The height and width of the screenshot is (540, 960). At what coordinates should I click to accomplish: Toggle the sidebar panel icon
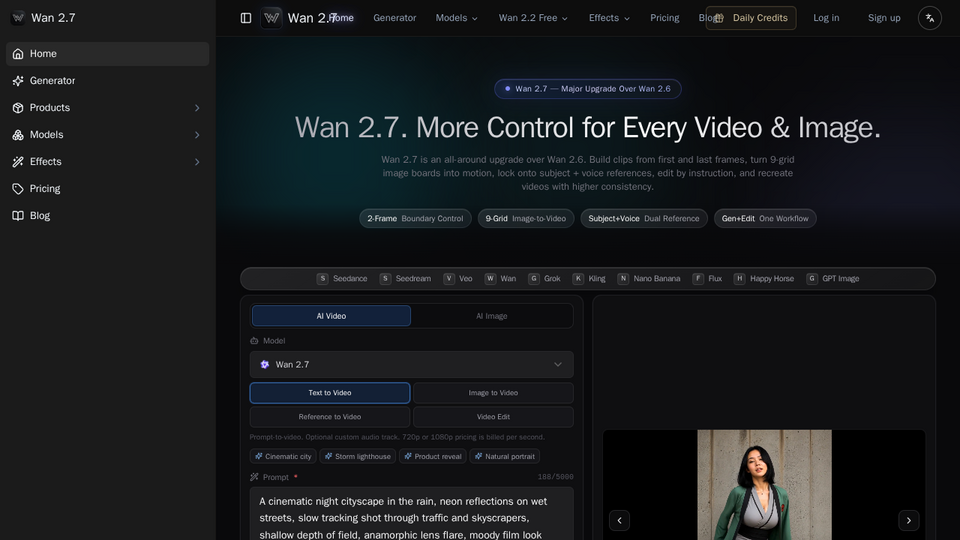coord(246,18)
